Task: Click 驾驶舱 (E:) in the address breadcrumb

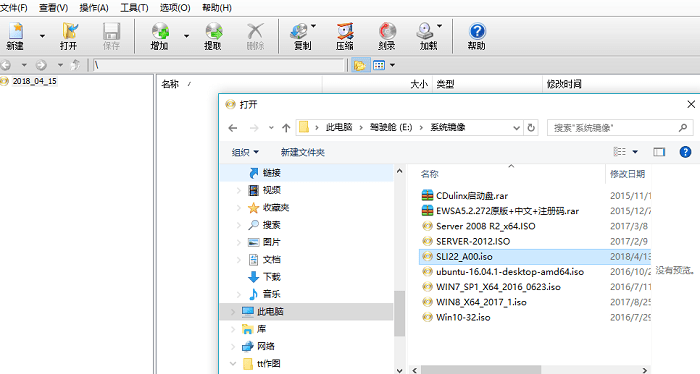Action: (391, 128)
